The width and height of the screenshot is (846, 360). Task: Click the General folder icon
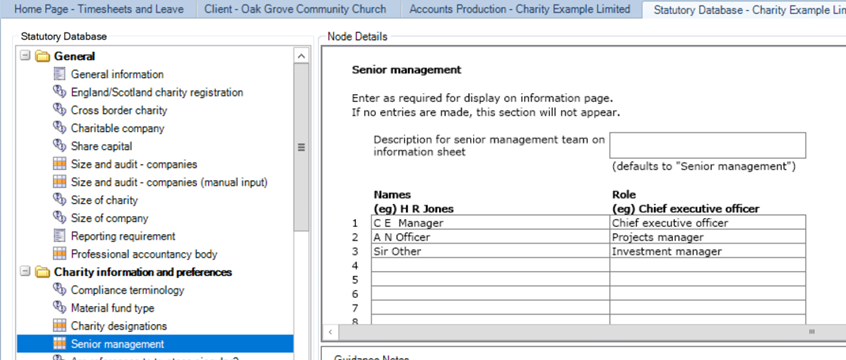click(42, 56)
